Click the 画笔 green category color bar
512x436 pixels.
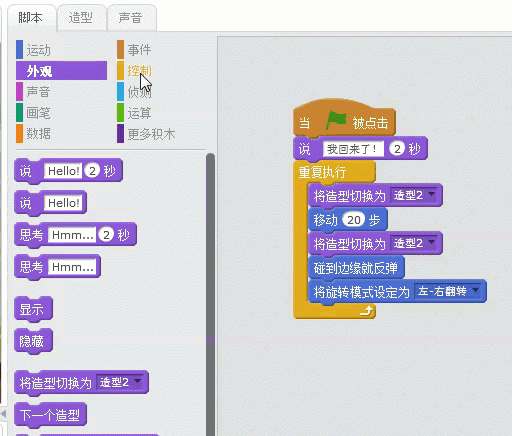[x=20, y=113]
